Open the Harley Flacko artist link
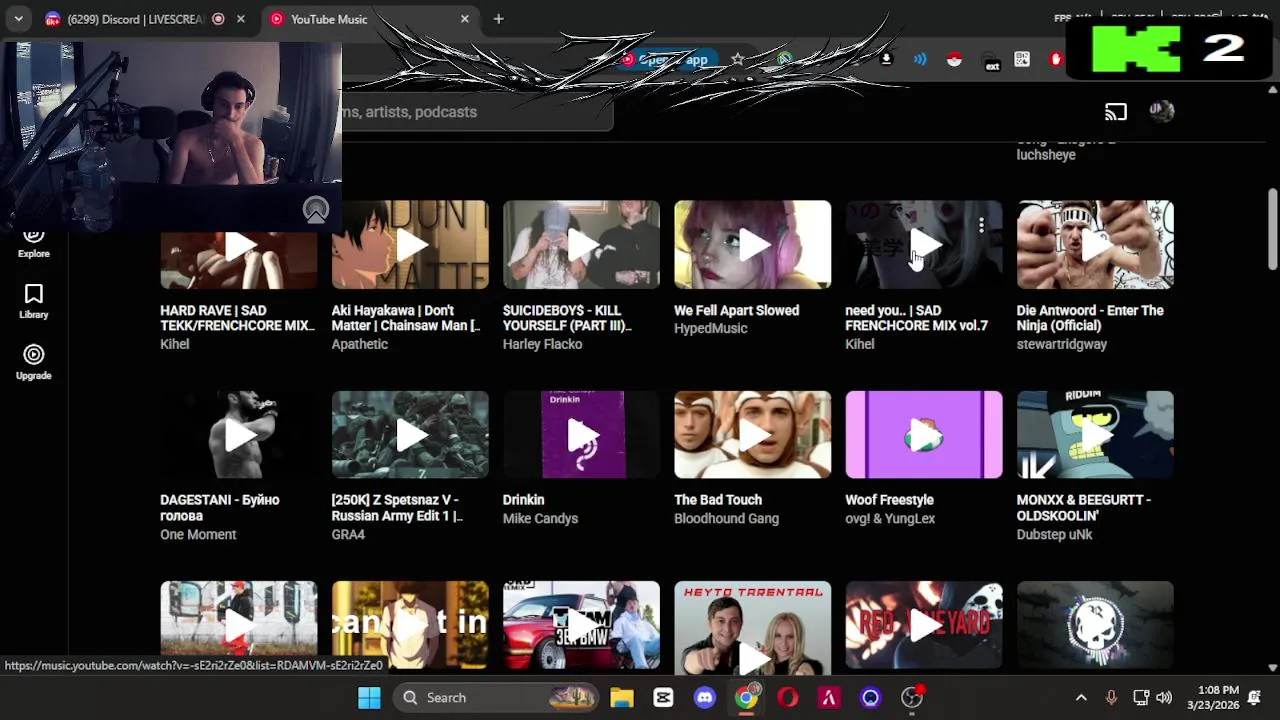 tap(542, 344)
